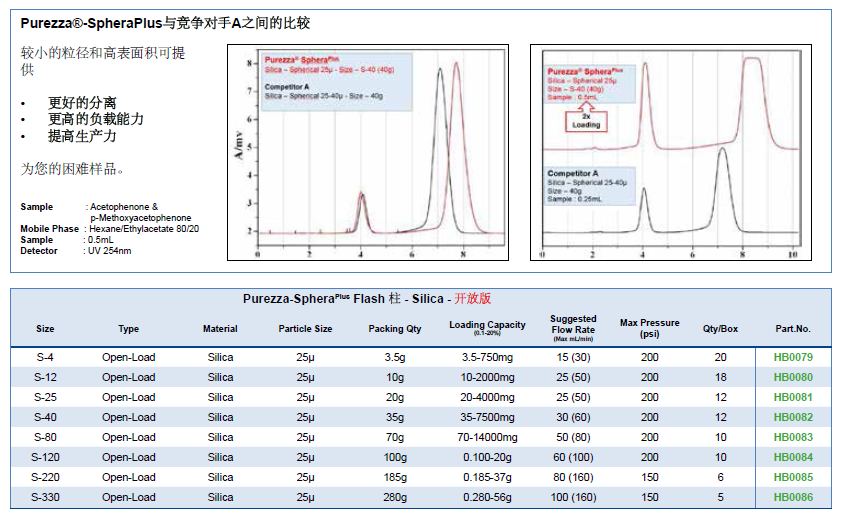Click the Material column header
This screenshot has width=841, height=520.
tap(220, 329)
